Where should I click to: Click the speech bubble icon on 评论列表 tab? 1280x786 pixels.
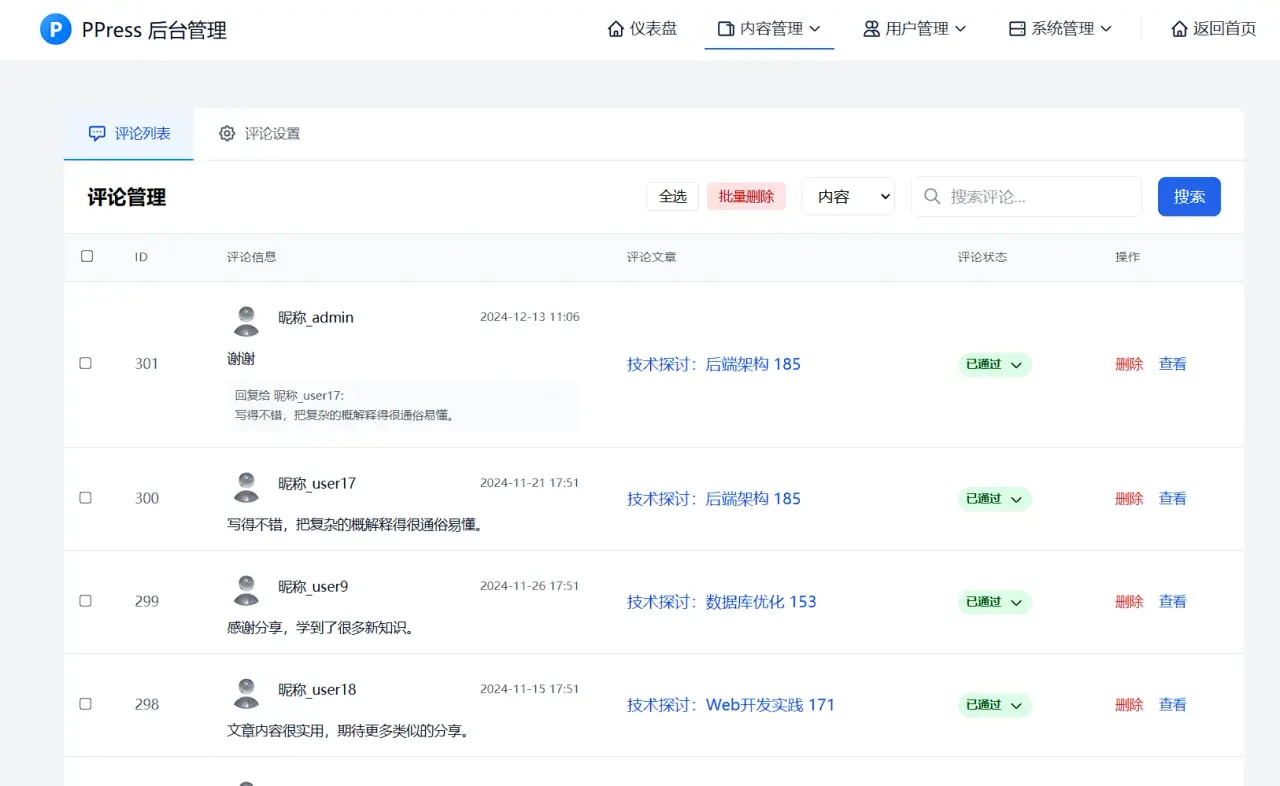(x=96, y=133)
